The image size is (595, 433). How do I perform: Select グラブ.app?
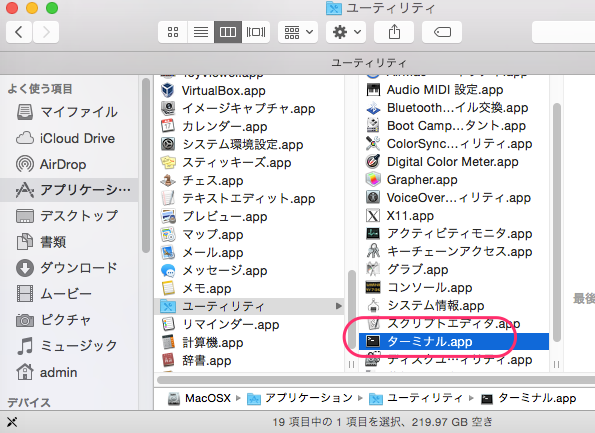pyautogui.click(x=454, y=270)
